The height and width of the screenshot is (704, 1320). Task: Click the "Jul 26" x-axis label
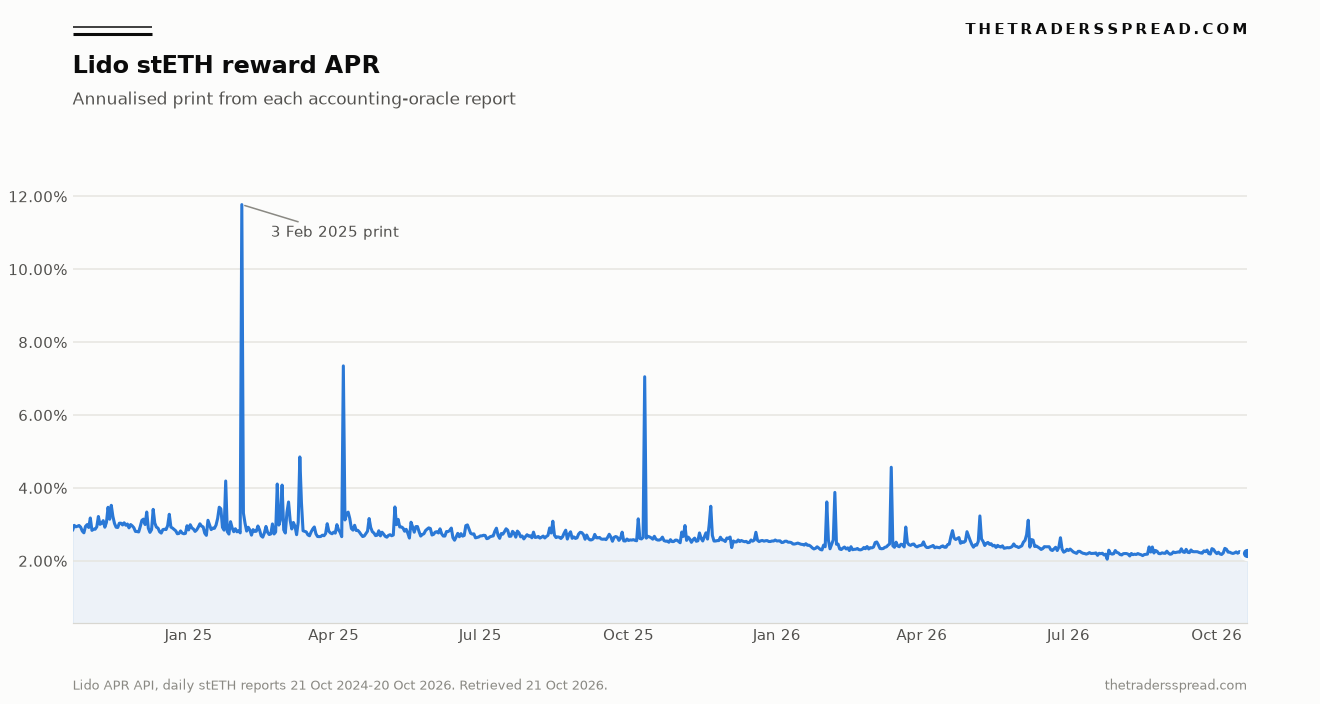[x=1068, y=635]
